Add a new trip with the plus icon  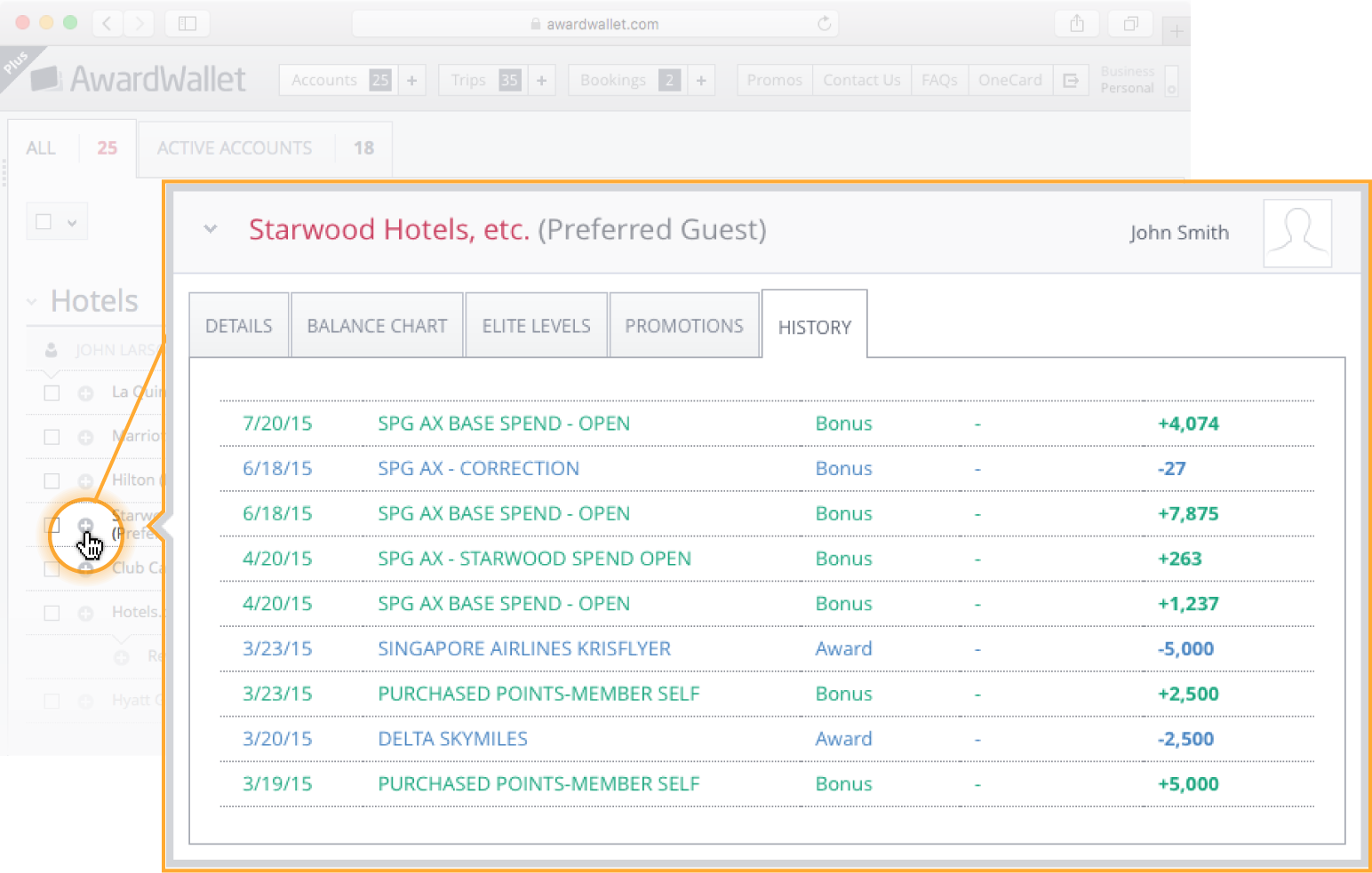click(x=541, y=80)
